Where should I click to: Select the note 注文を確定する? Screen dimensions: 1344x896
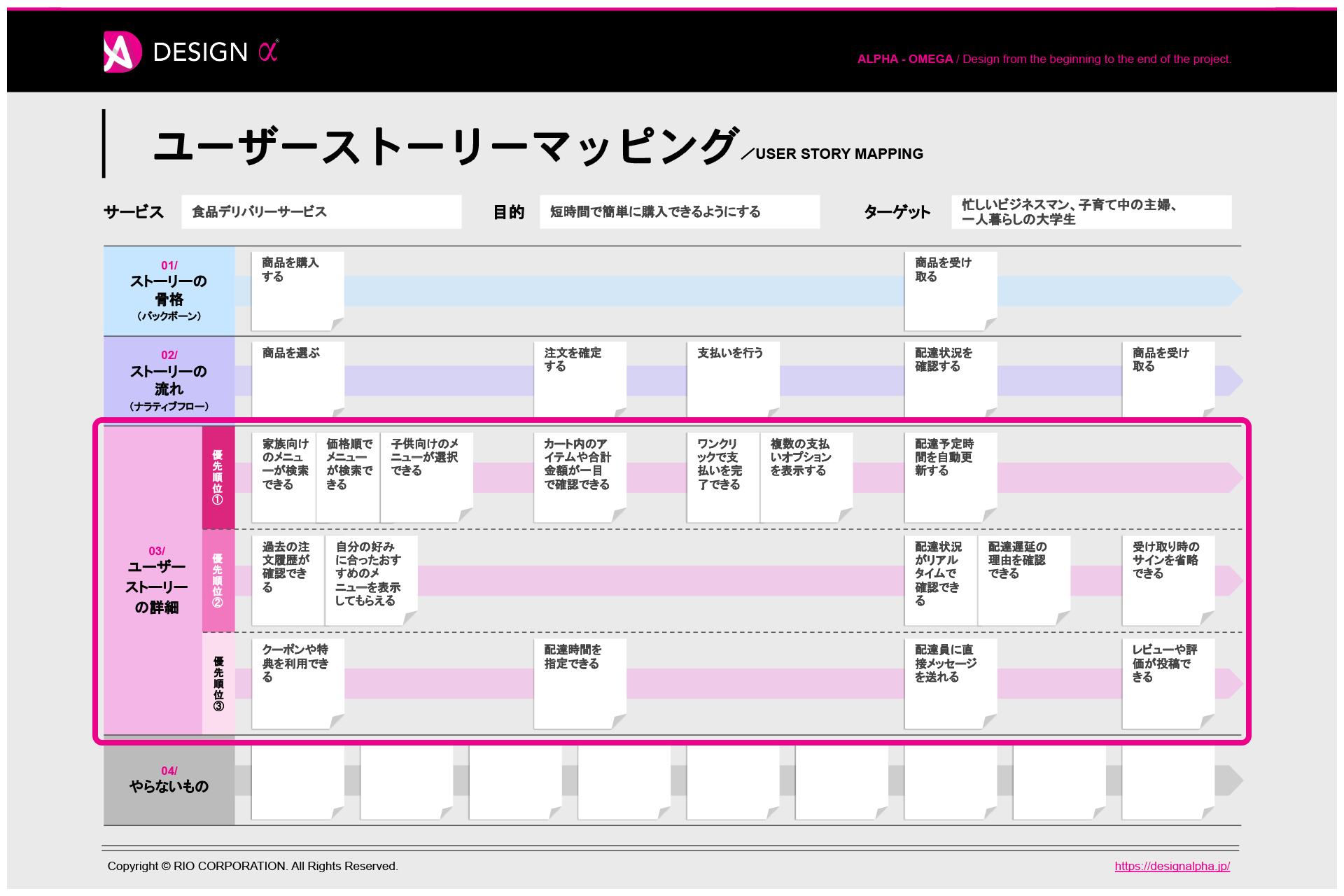[x=580, y=379]
